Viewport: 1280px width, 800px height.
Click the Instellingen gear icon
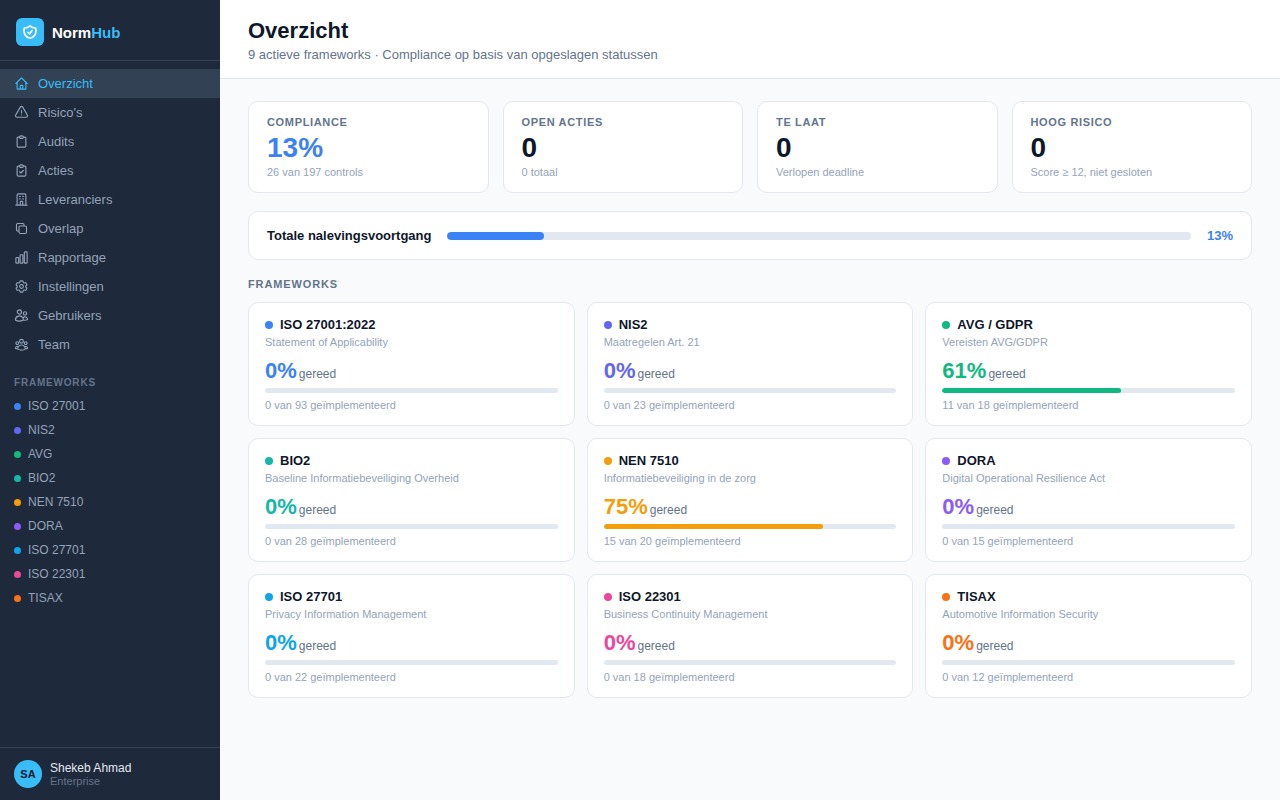point(22,287)
